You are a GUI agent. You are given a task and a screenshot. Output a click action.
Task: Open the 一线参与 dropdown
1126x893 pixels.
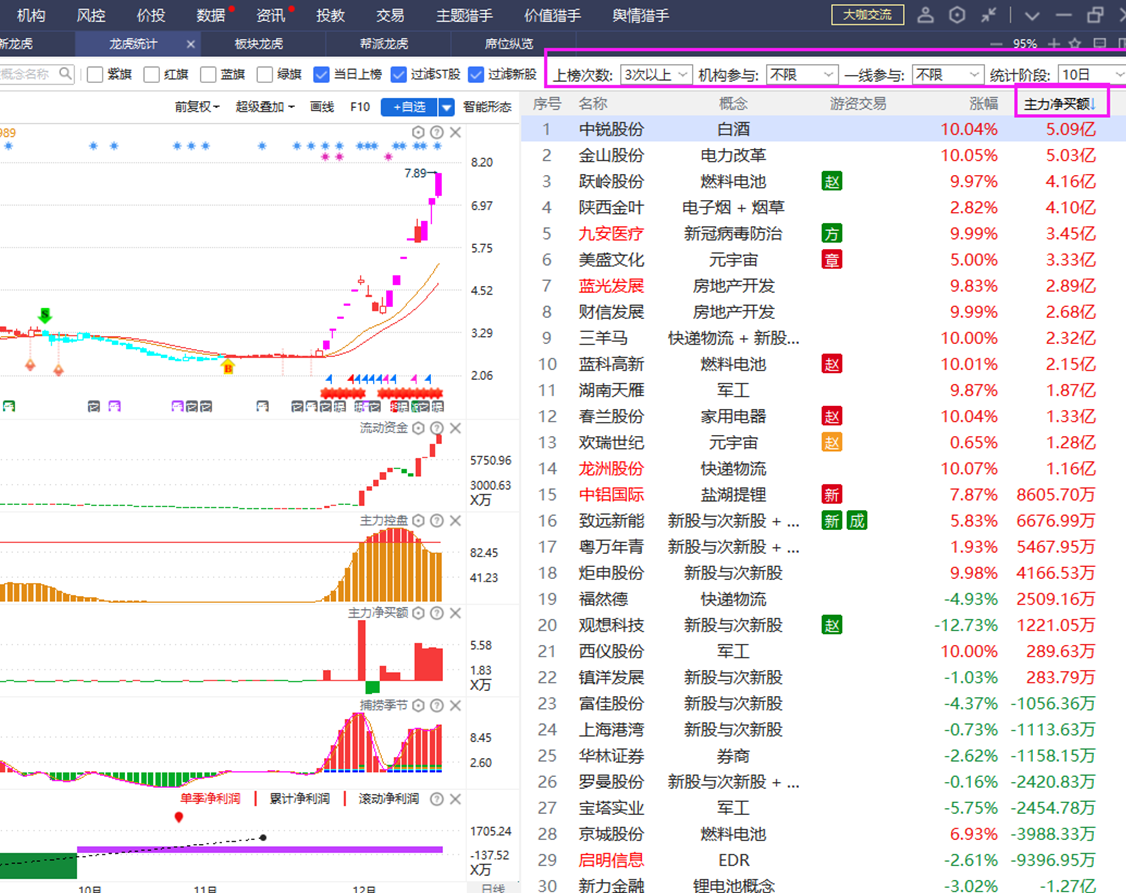pos(948,74)
